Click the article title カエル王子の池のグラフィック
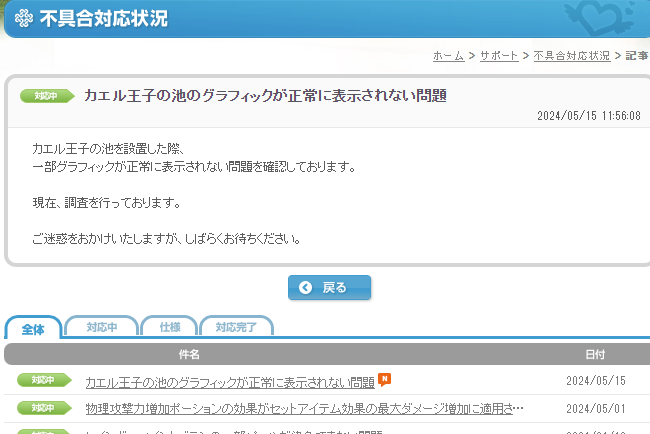650x434 pixels. [x=265, y=96]
